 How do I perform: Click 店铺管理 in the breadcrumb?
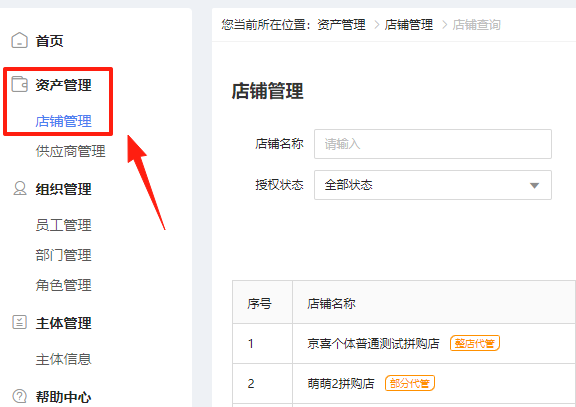coord(409,25)
